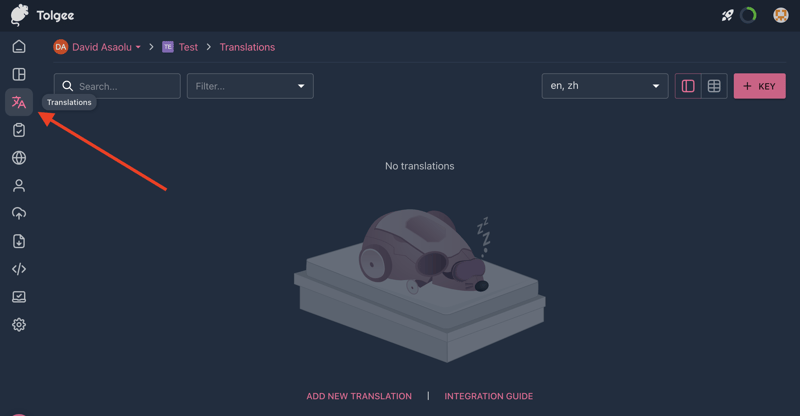Open the developer tools monitor icon
The width and height of the screenshot is (800, 416).
tap(19, 297)
